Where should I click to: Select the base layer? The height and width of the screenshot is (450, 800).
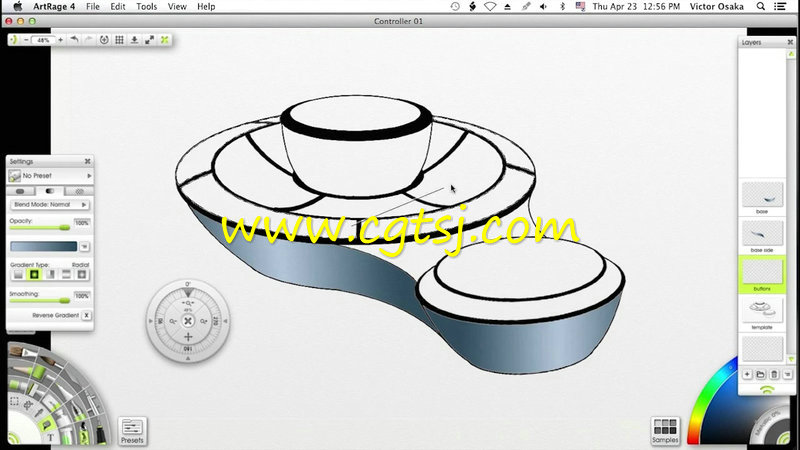pos(762,197)
